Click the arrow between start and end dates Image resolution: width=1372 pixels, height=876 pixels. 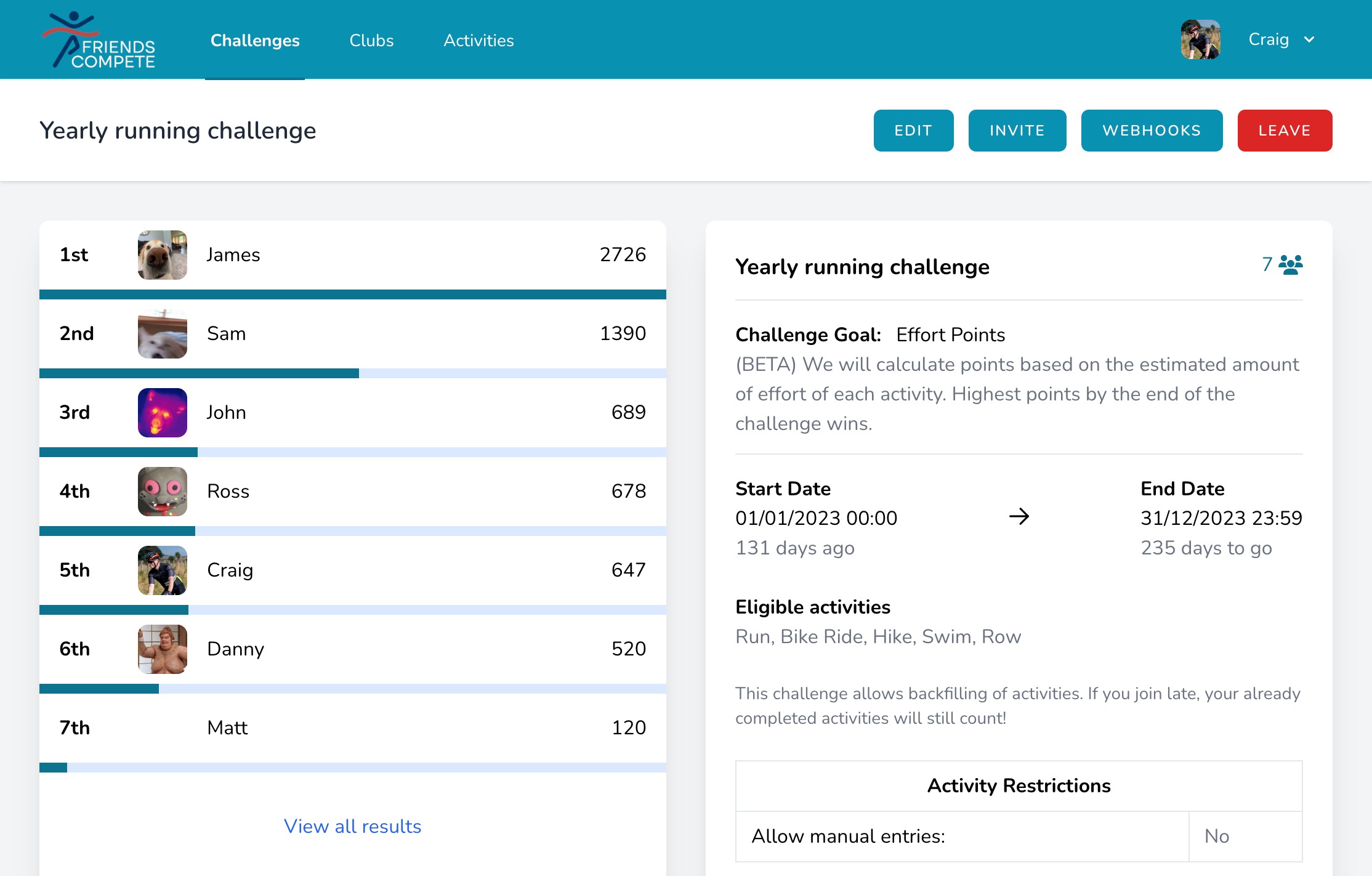1019,516
